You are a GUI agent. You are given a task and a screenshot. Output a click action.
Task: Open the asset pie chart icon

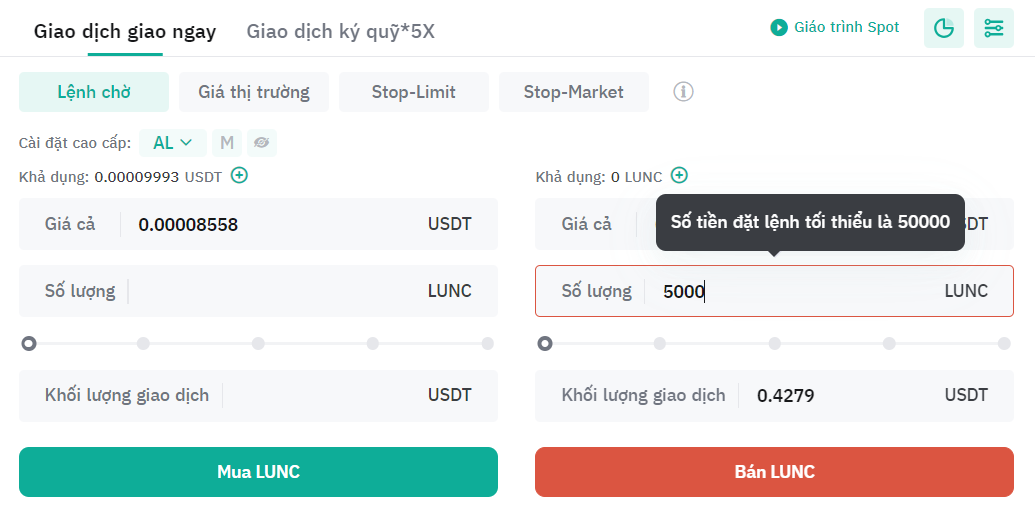[x=943, y=28]
